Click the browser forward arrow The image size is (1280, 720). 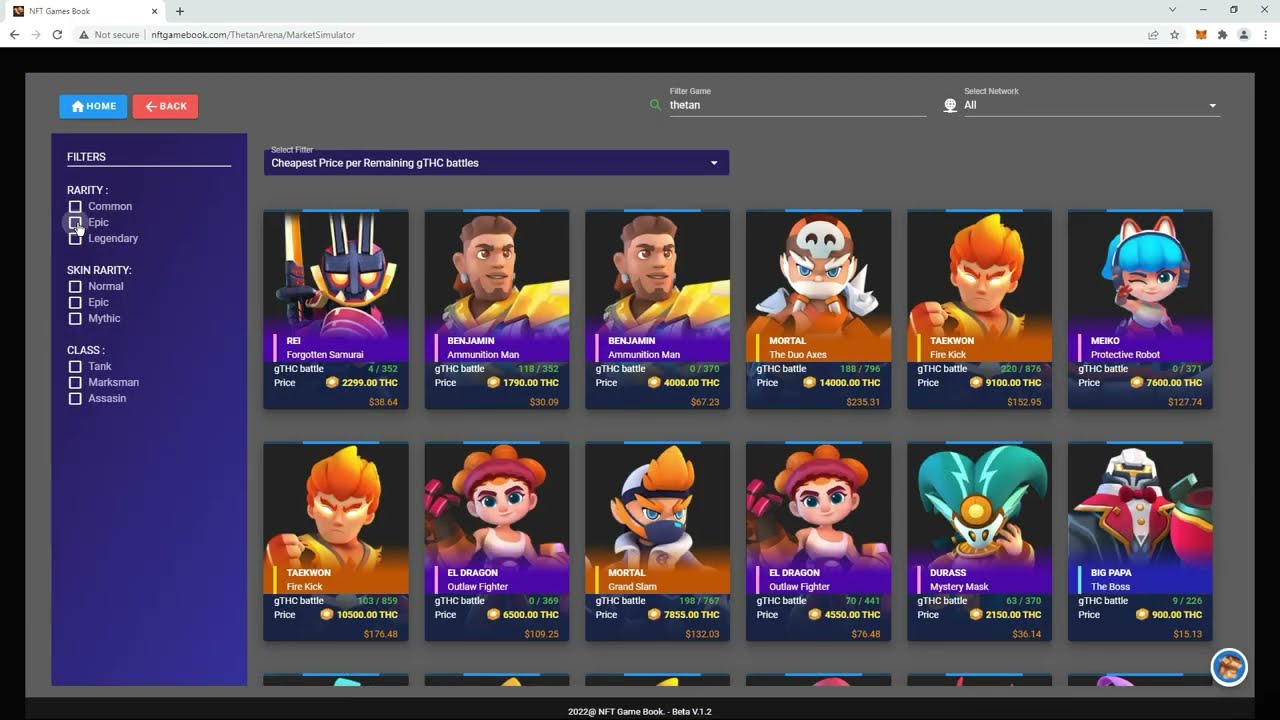36,34
